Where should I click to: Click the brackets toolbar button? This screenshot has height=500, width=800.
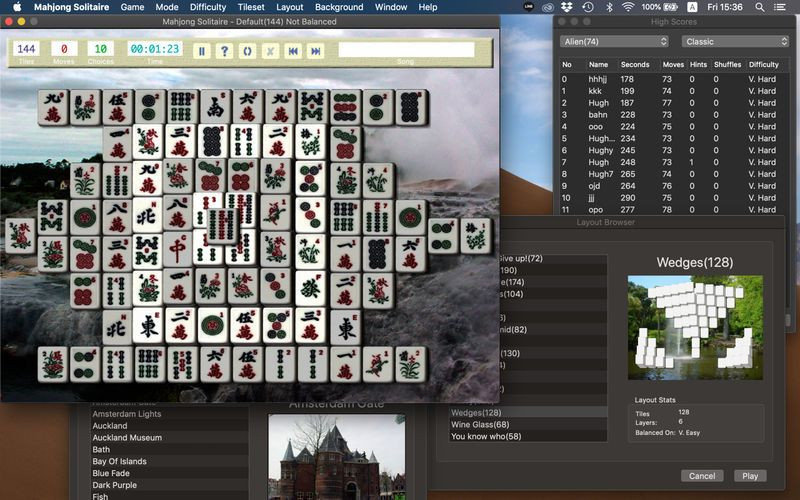(x=247, y=51)
